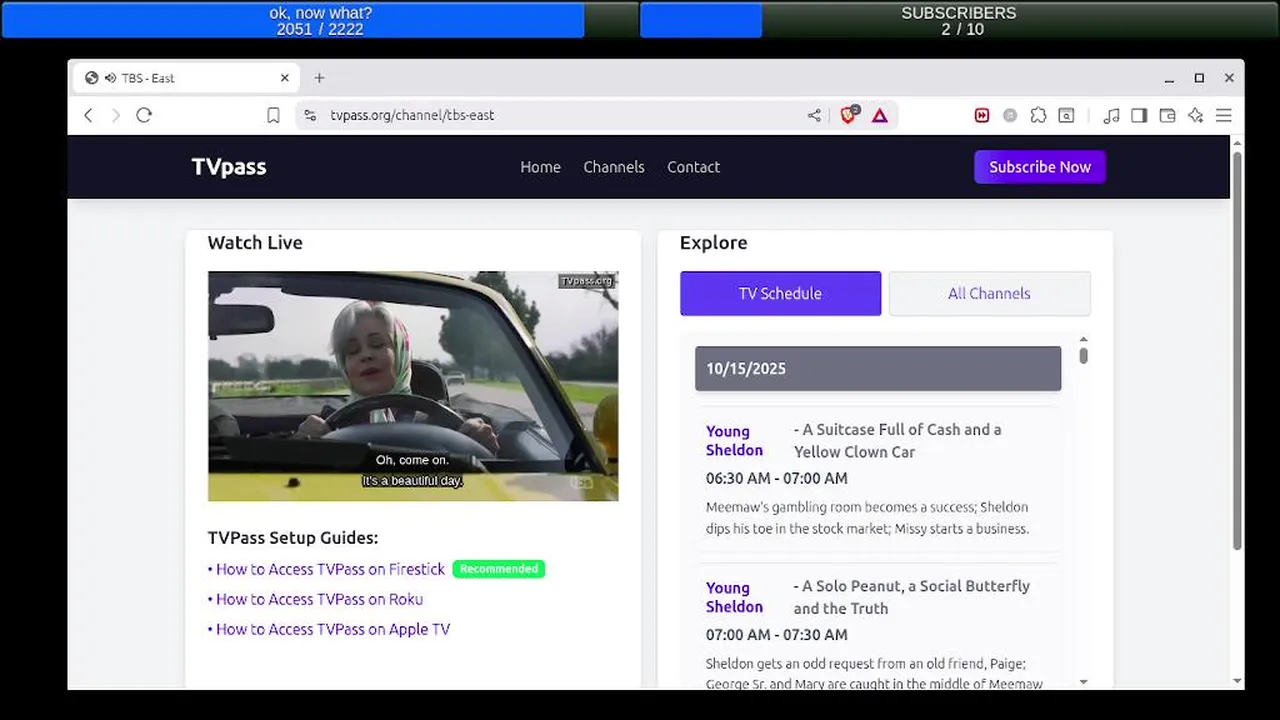Viewport: 1280px width, 720px height.
Task: Click the gray circular extension icon
Action: pos(1010,116)
